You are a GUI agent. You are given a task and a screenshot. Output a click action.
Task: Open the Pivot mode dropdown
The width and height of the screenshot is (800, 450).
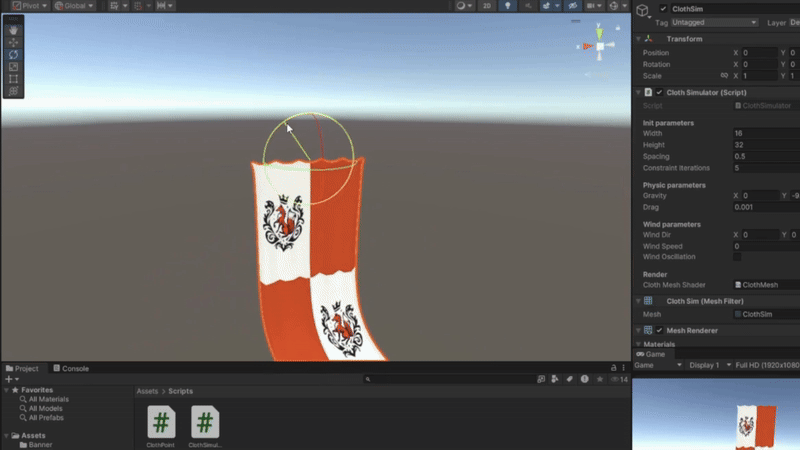point(30,5)
